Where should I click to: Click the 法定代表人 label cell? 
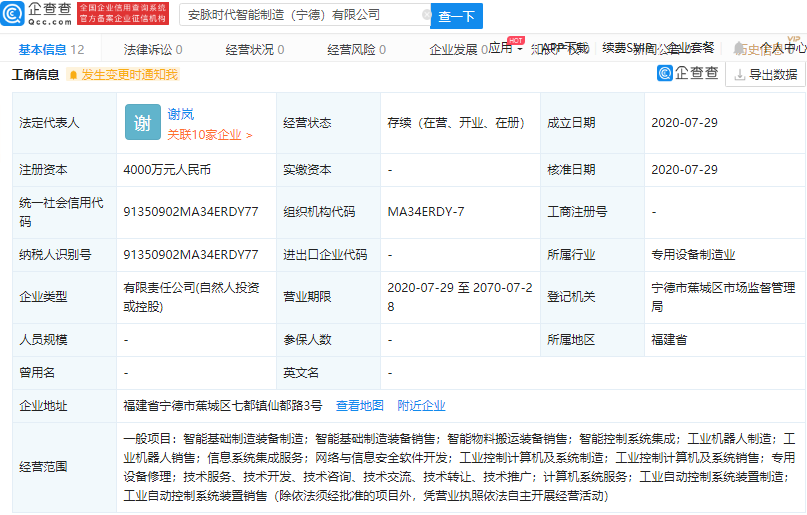[x=65, y=122]
